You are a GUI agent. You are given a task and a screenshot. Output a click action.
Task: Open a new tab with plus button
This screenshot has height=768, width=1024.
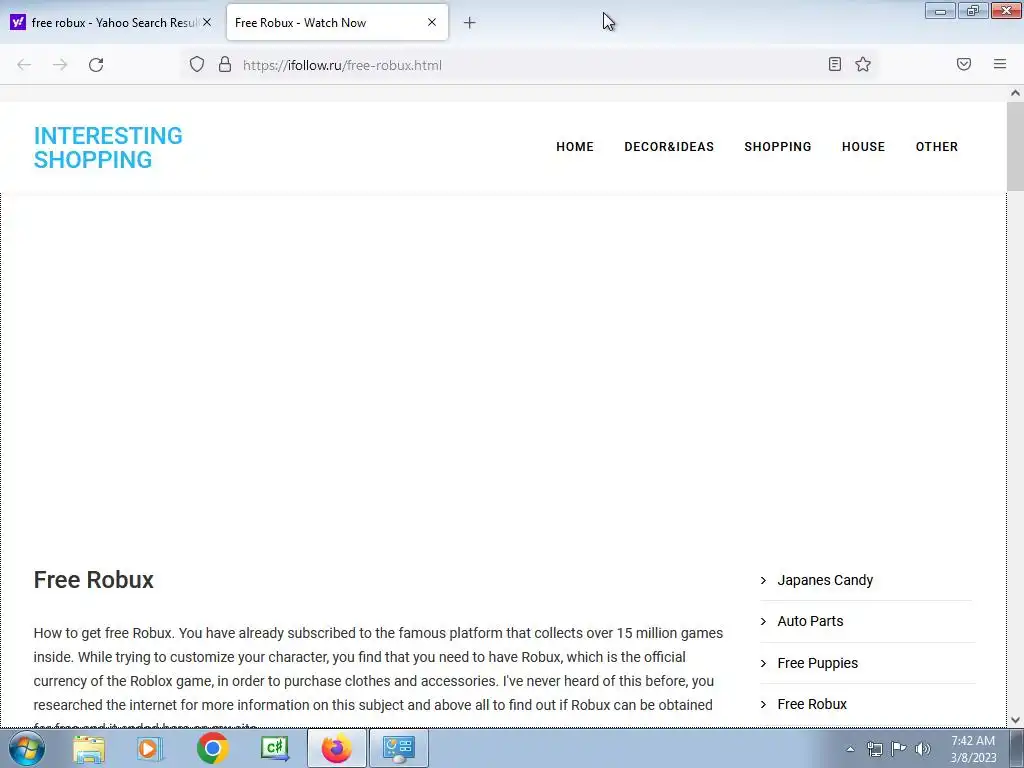click(470, 23)
